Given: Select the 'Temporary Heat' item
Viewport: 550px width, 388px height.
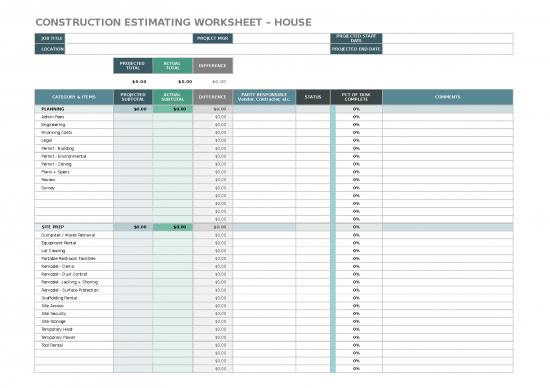Looking at the screenshot, I should coord(56,329).
